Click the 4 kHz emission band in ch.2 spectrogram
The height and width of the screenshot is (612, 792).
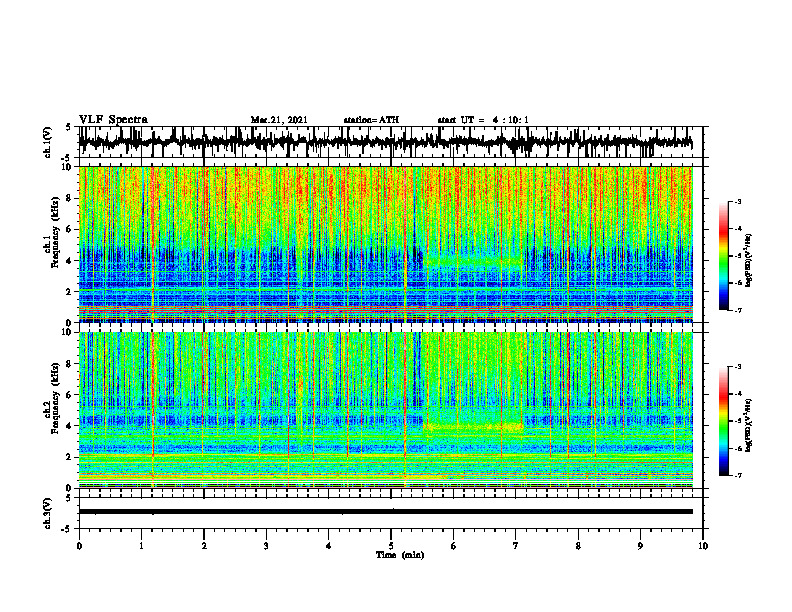[474, 427]
